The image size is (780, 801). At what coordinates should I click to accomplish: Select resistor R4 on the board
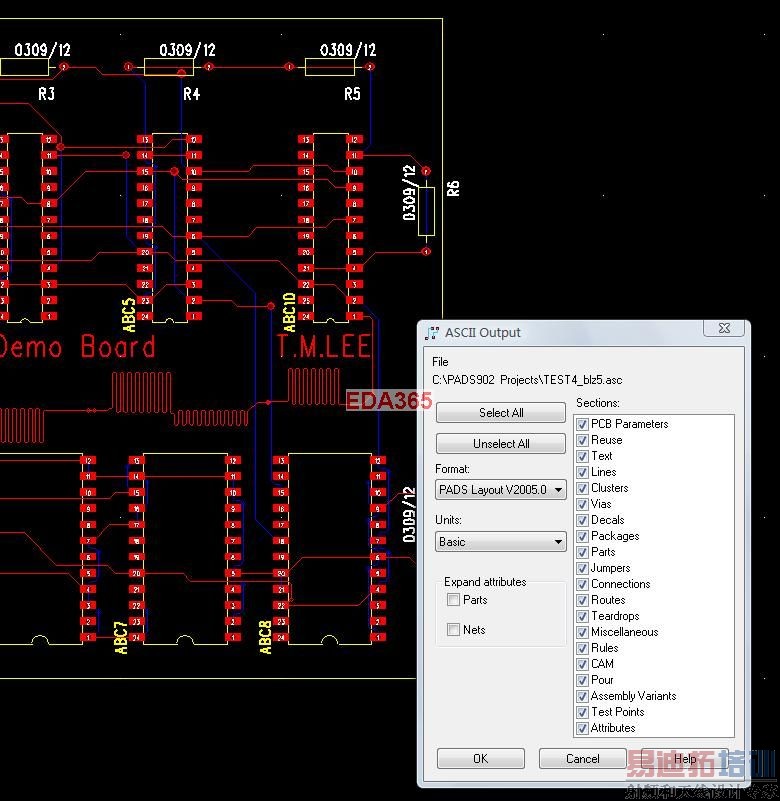point(169,67)
